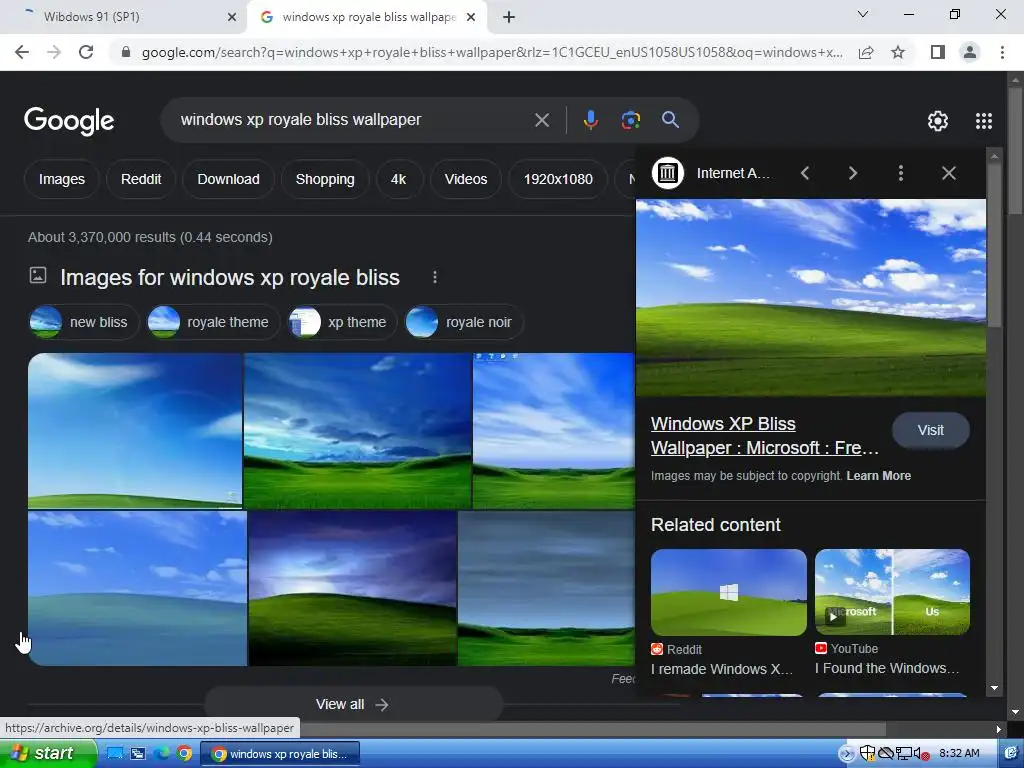
Task: Click the share page icon in address bar
Action: [x=866, y=52]
